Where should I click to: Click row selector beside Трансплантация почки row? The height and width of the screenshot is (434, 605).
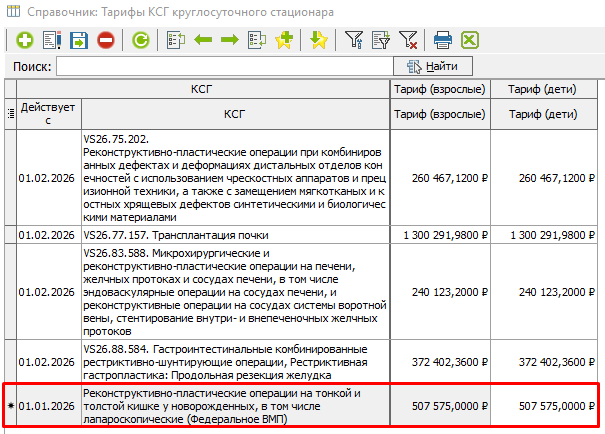click(11, 235)
